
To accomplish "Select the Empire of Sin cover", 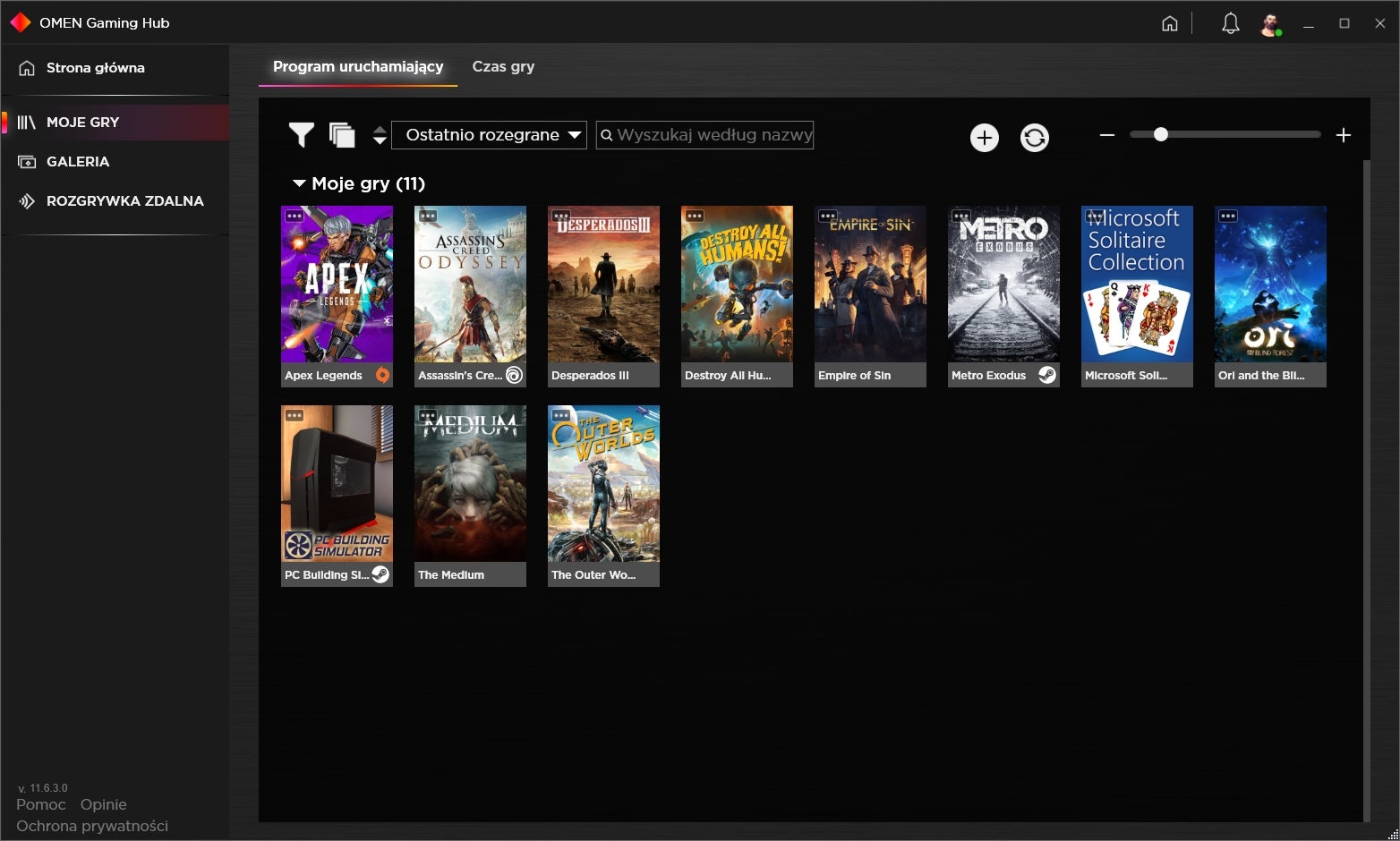I will (x=870, y=285).
